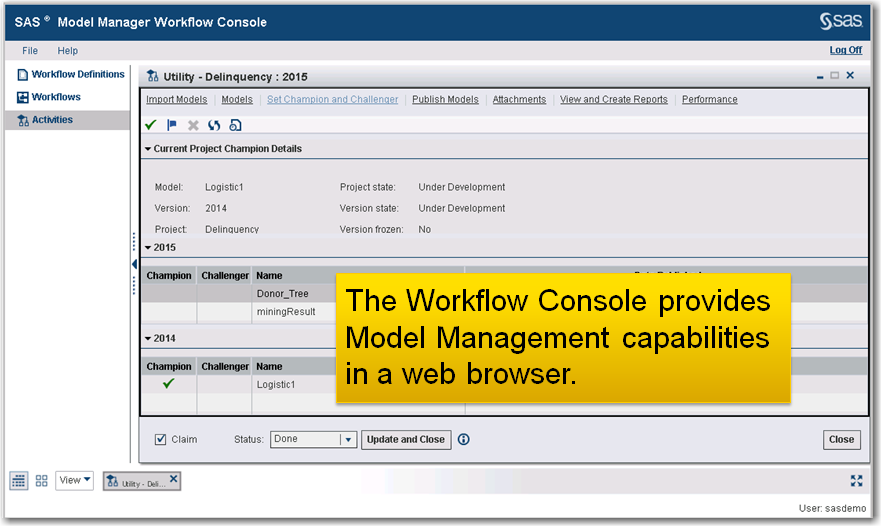Open the File menu
This screenshot has height=526, width=881.
tap(30, 51)
